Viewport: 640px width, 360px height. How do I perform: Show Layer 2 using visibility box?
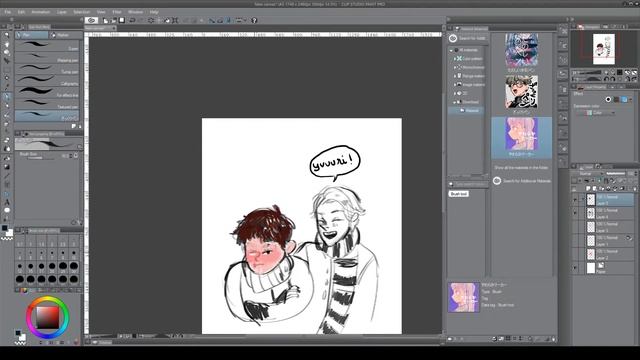pos(575,254)
